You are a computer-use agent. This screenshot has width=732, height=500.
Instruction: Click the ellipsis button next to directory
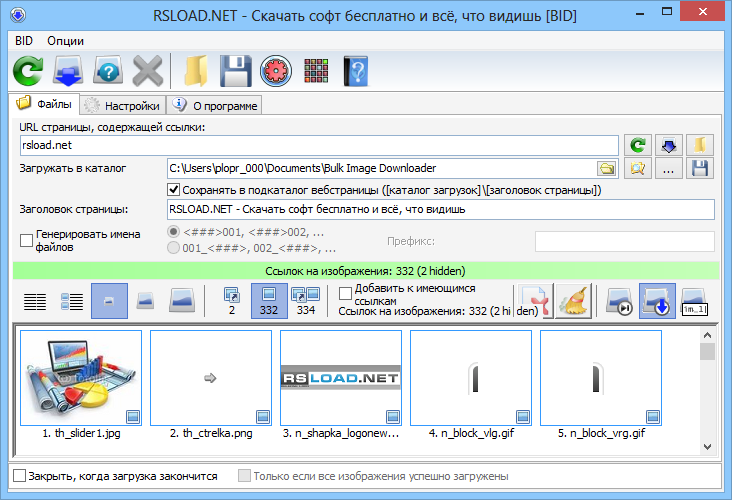(669, 168)
